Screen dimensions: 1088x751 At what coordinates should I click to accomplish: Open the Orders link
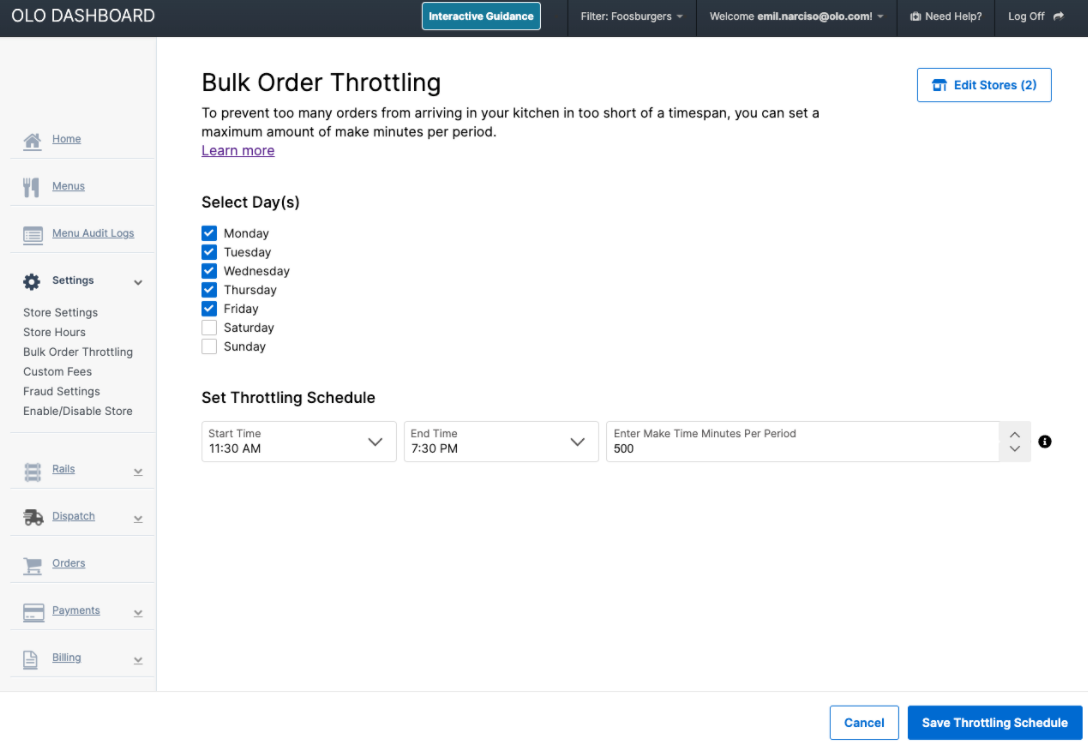68,563
